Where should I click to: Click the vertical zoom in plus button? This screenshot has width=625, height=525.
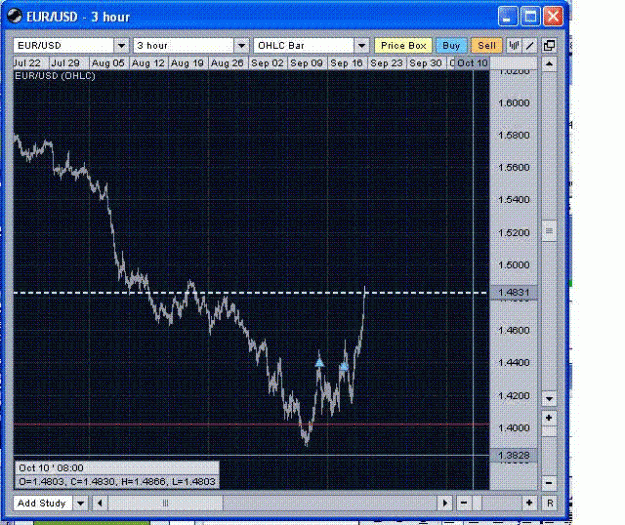point(549,418)
